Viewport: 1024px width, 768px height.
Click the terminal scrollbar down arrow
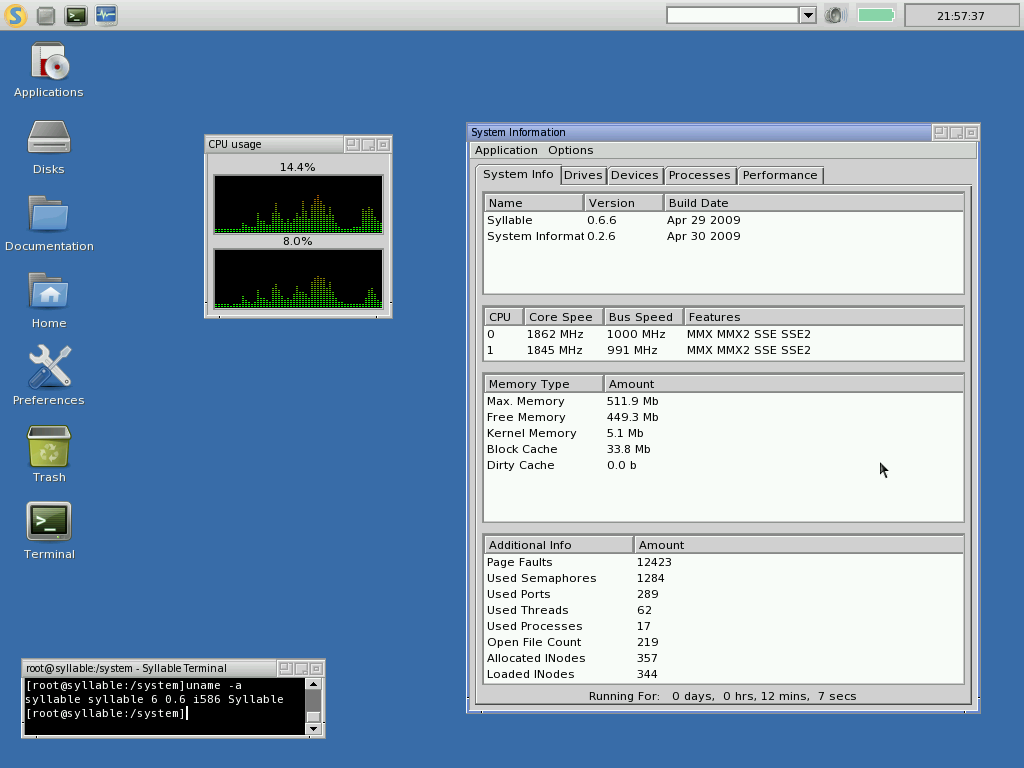tap(313, 729)
